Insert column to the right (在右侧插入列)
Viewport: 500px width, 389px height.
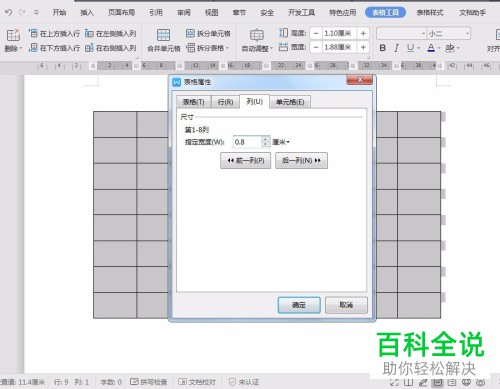pos(110,48)
